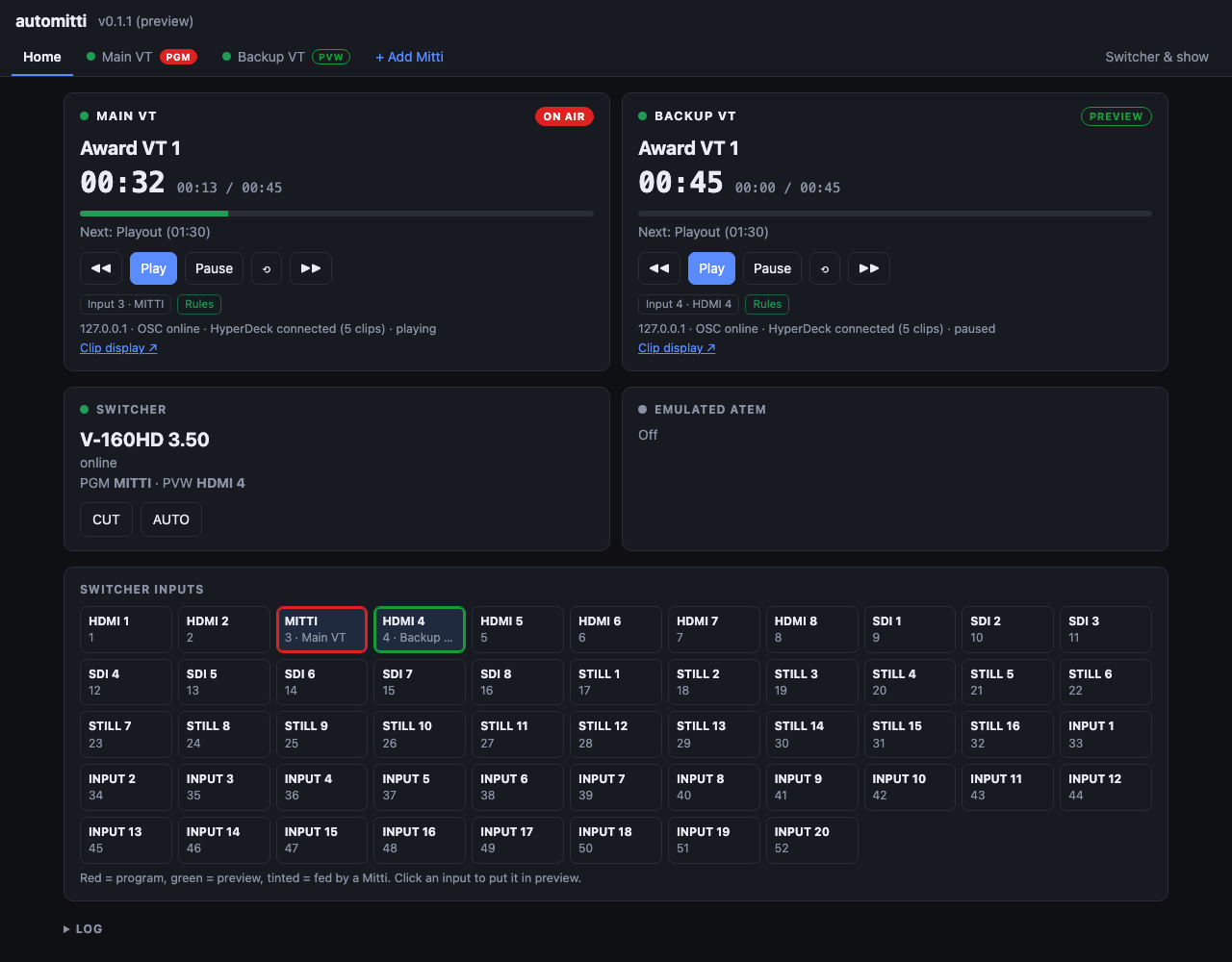Put SDI 3 input in preview
The height and width of the screenshot is (962, 1232).
(1106, 629)
